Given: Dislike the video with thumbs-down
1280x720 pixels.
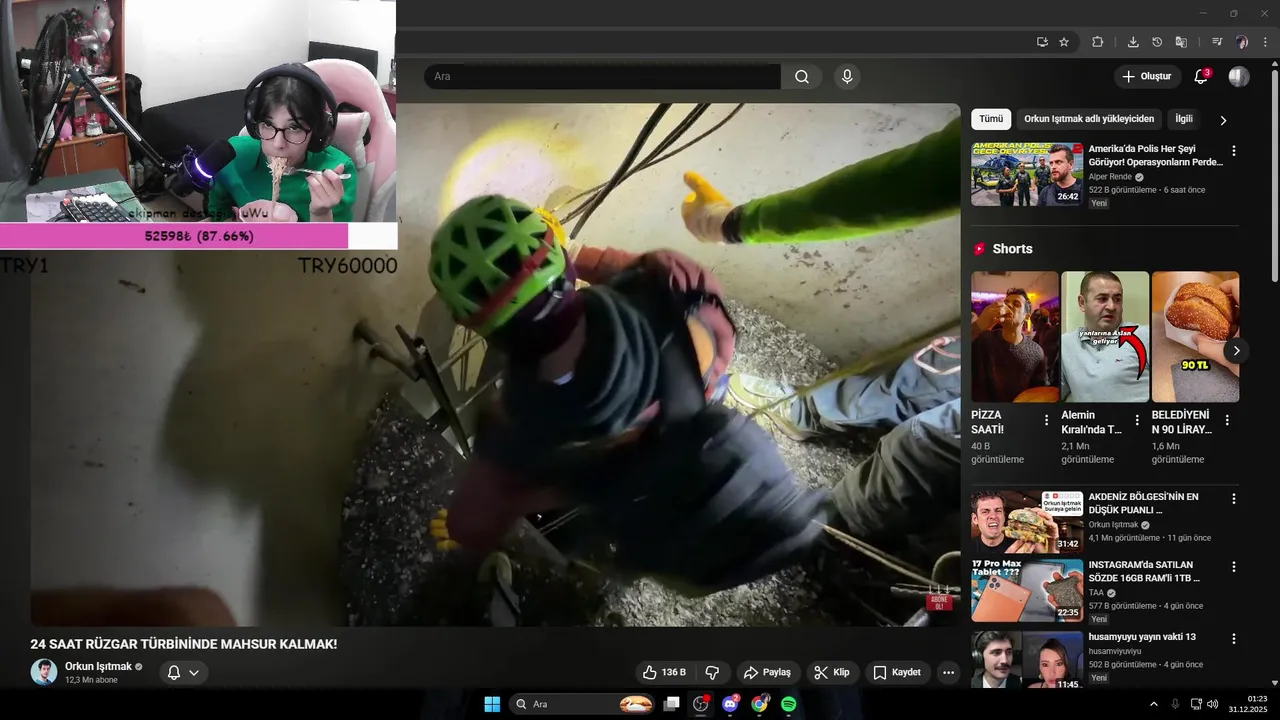Looking at the screenshot, I should [713, 672].
